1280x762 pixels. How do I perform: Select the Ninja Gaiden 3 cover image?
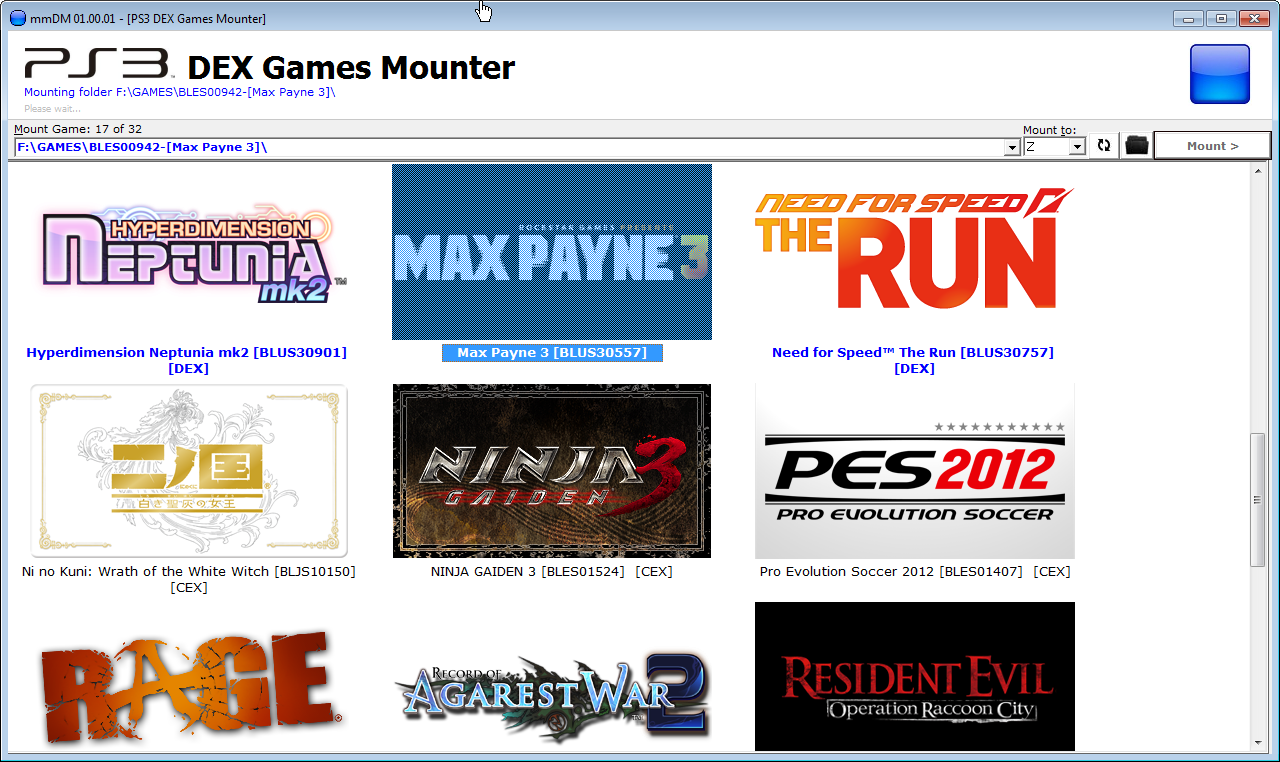(x=552, y=471)
